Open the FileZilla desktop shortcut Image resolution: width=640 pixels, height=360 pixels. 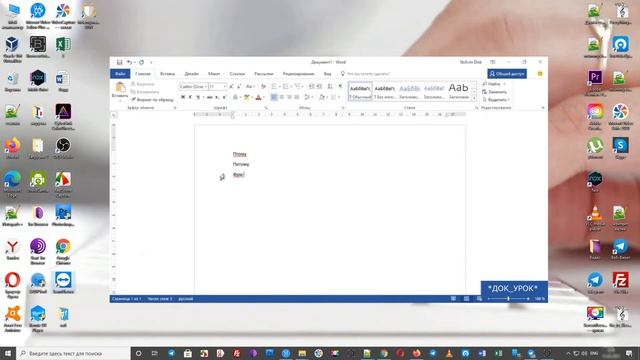[x=620, y=283]
